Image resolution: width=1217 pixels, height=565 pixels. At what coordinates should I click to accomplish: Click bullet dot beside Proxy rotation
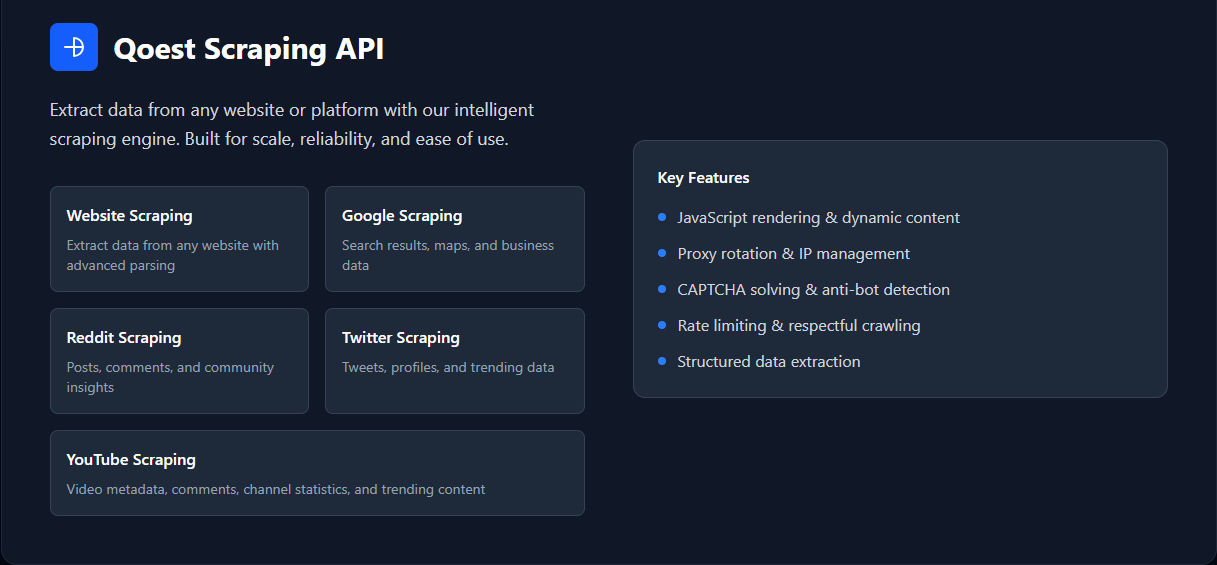[662, 253]
